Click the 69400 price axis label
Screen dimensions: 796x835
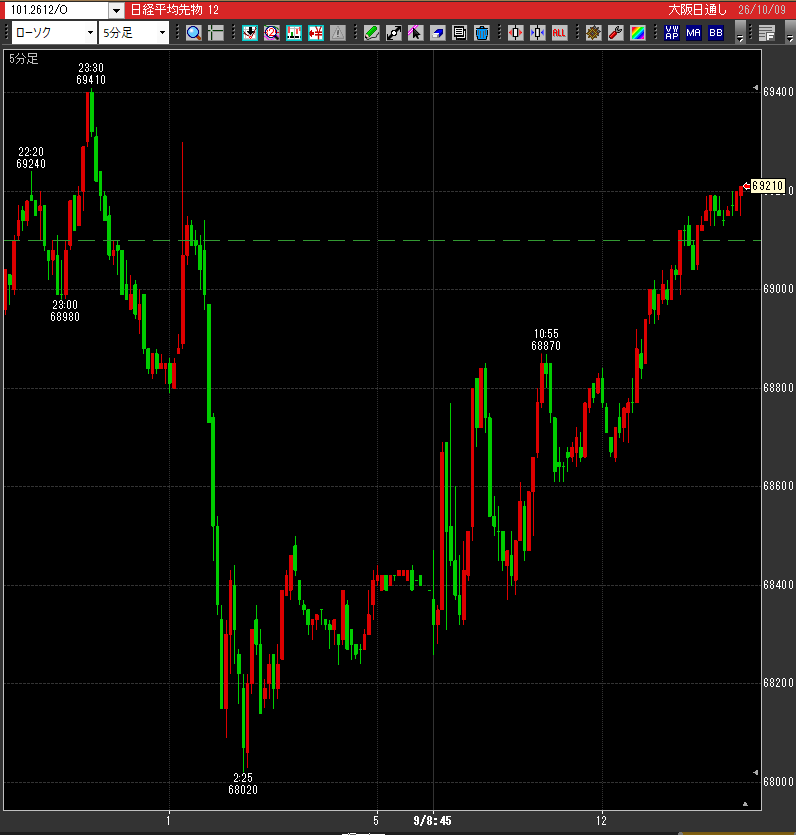coord(778,92)
